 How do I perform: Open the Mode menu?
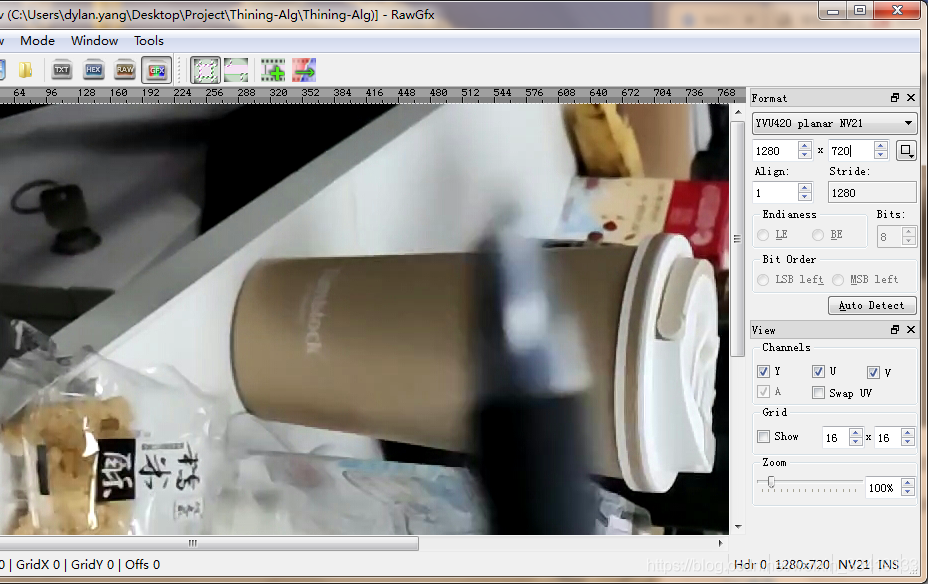(37, 41)
